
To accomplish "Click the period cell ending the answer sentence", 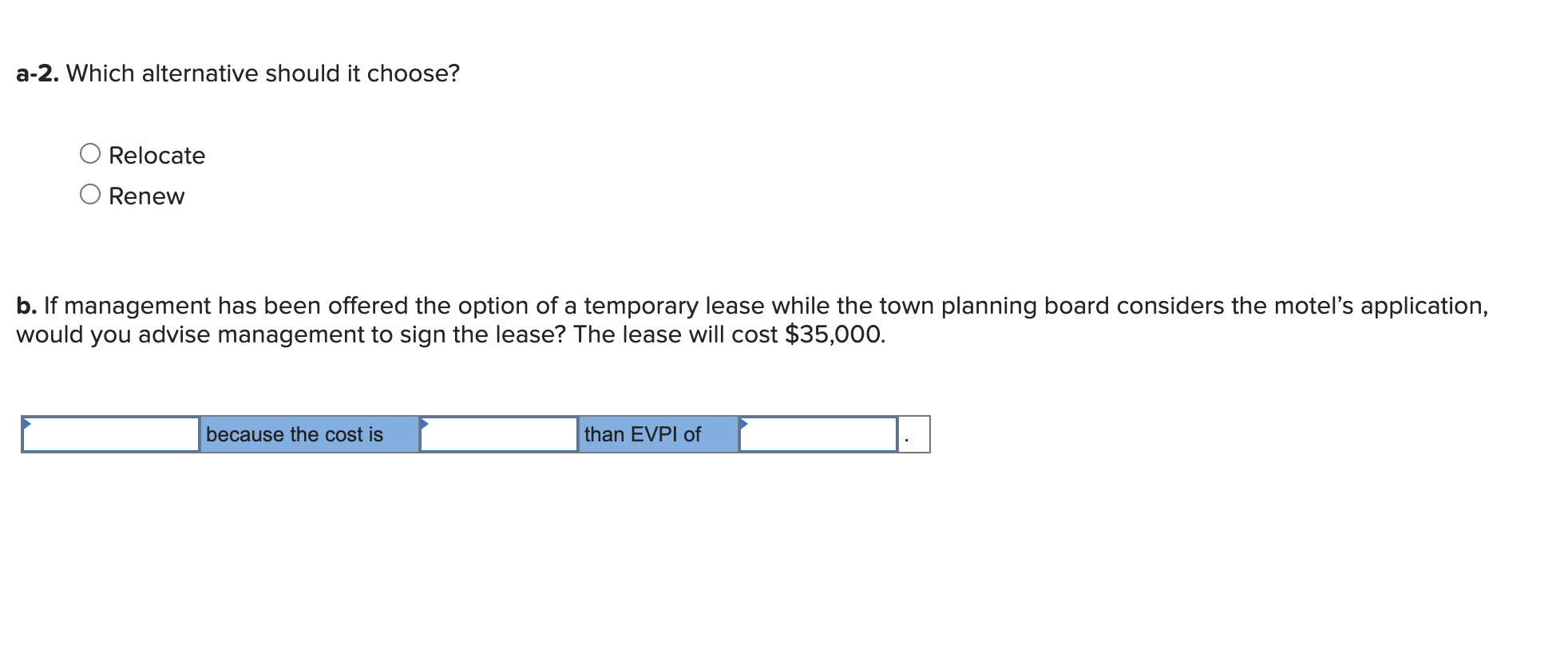I will point(913,434).
